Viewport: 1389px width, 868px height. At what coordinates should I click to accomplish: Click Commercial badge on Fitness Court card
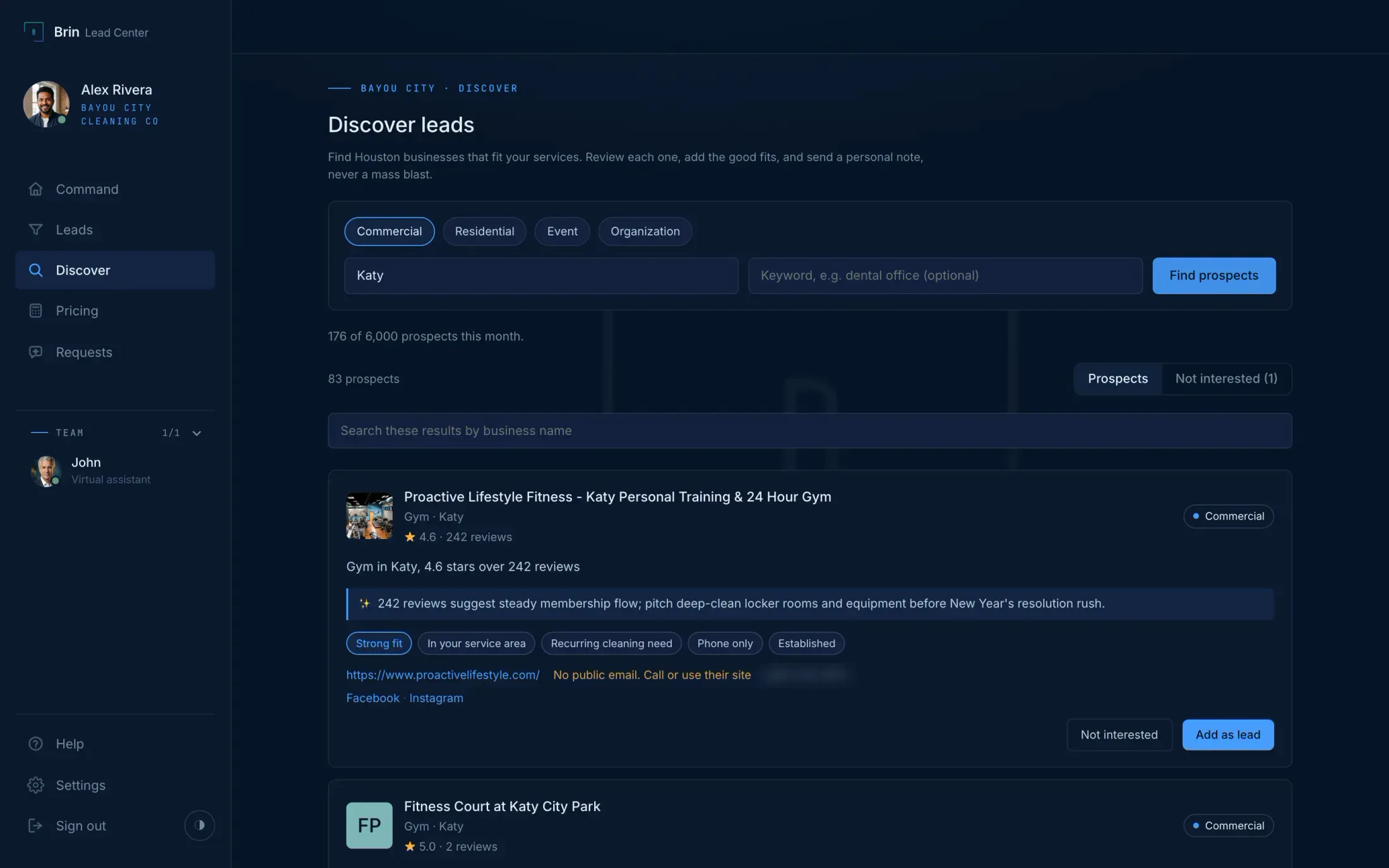point(1228,826)
